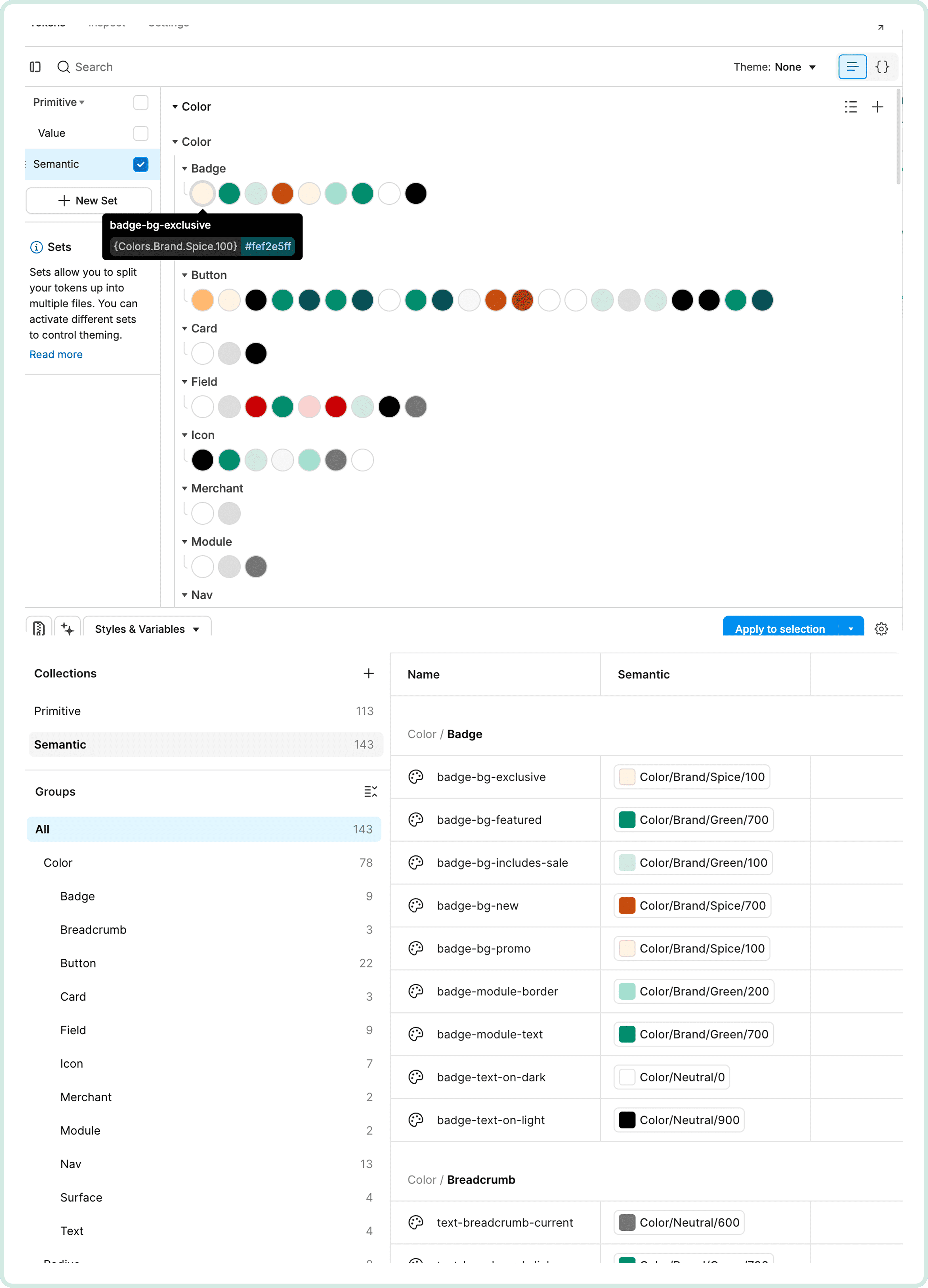Click the New Set button
This screenshot has height=1288, width=928.
[89, 200]
